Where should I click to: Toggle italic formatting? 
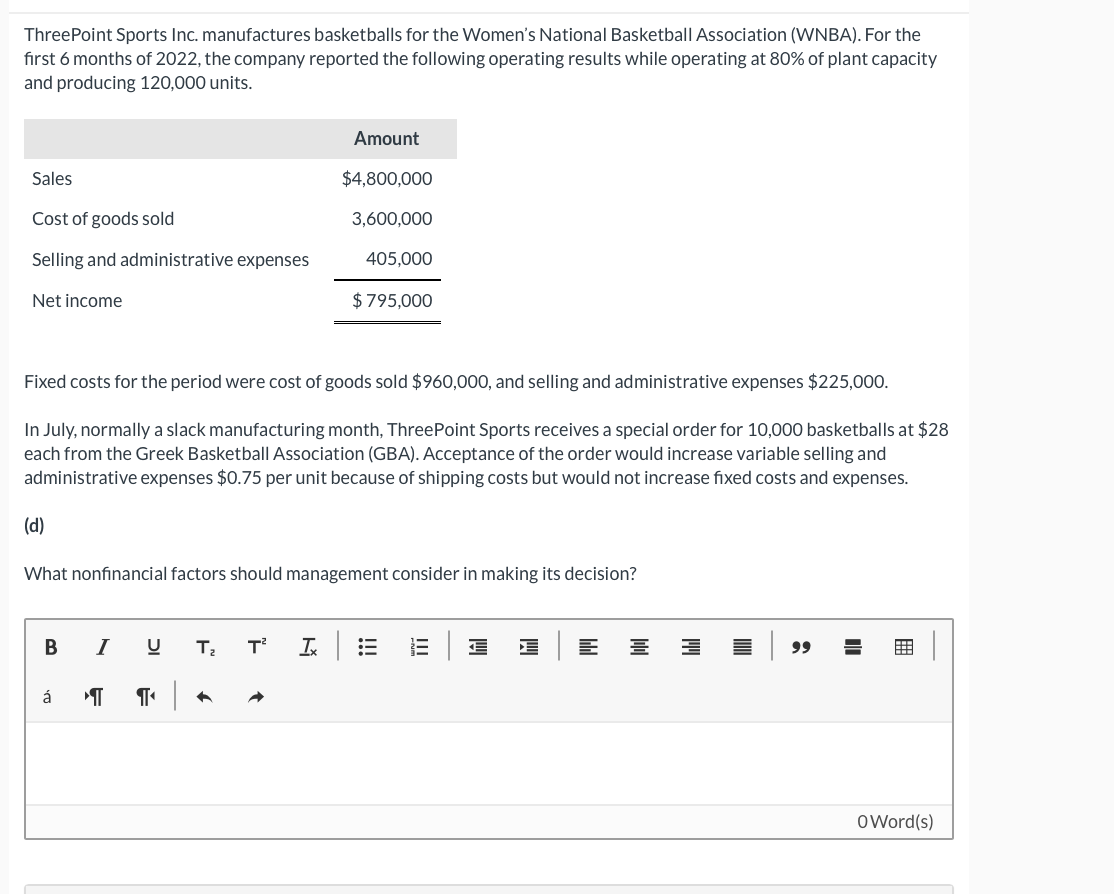(x=102, y=647)
